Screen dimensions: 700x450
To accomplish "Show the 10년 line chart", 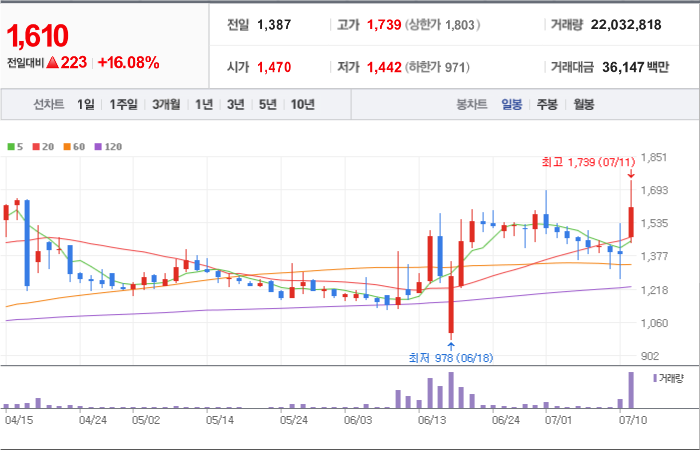I will 303,104.
